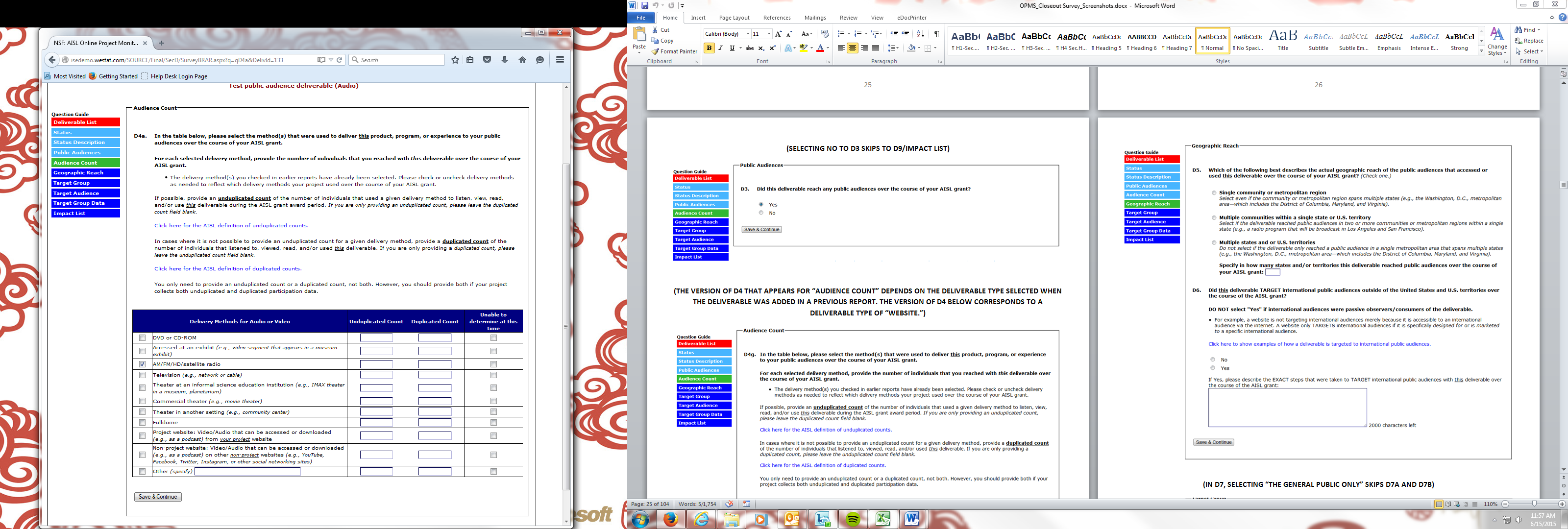This screenshot has height=529, width=1568.
Task: Click the Word zoom slider
Action: coord(1534,504)
